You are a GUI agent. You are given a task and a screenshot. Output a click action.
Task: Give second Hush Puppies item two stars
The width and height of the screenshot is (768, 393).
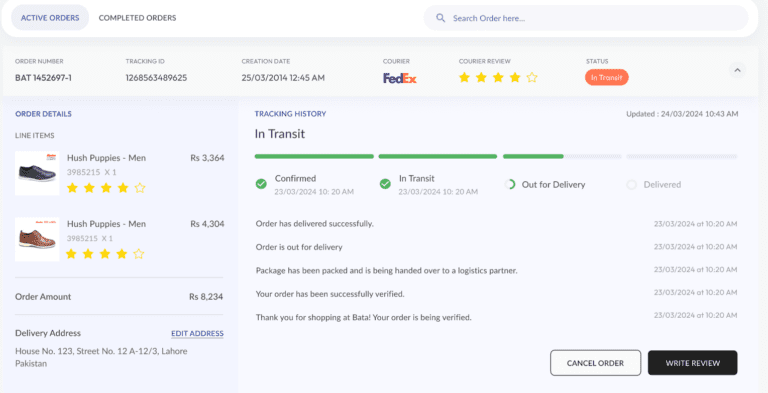[88, 254]
